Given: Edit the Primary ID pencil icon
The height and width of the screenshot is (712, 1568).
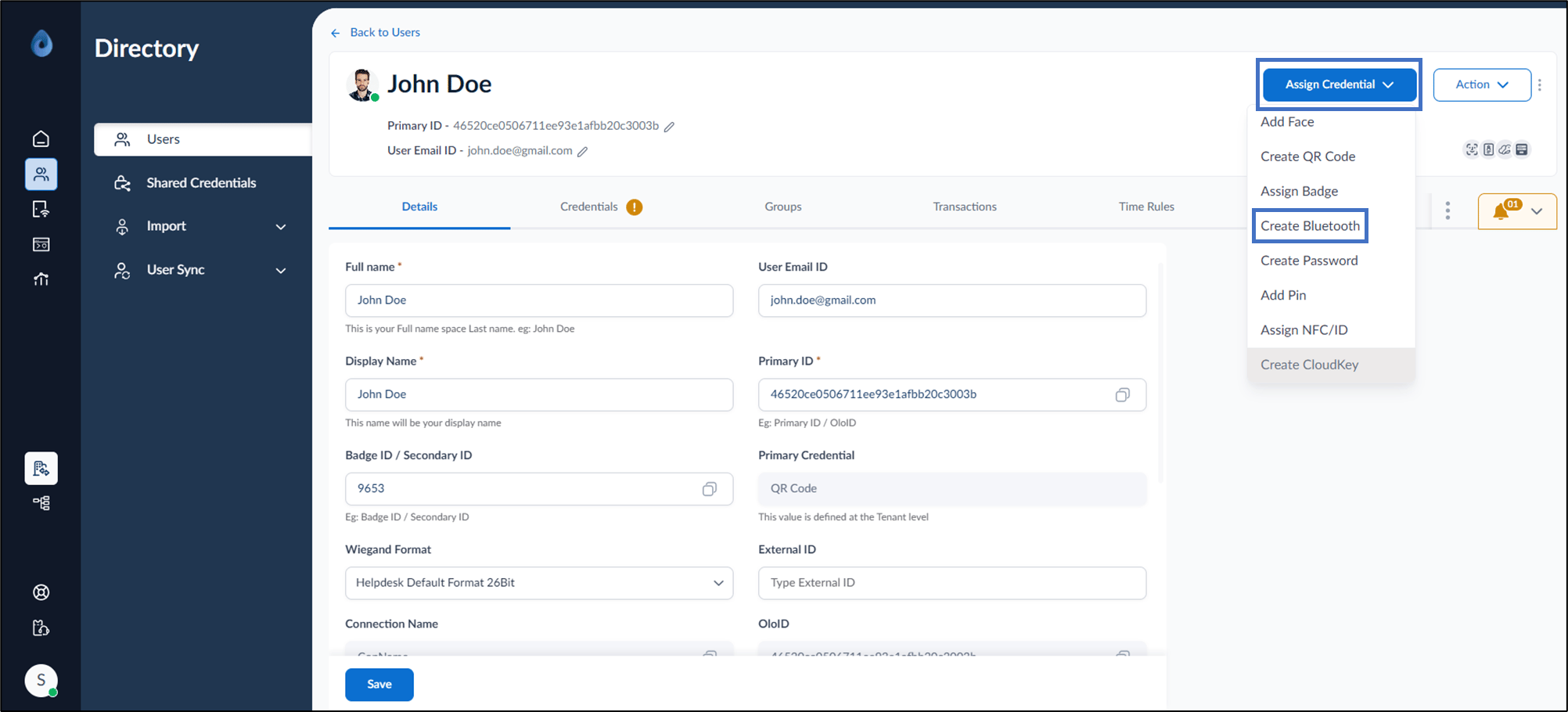Looking at the screenshot, I should [x=669, y=127].
